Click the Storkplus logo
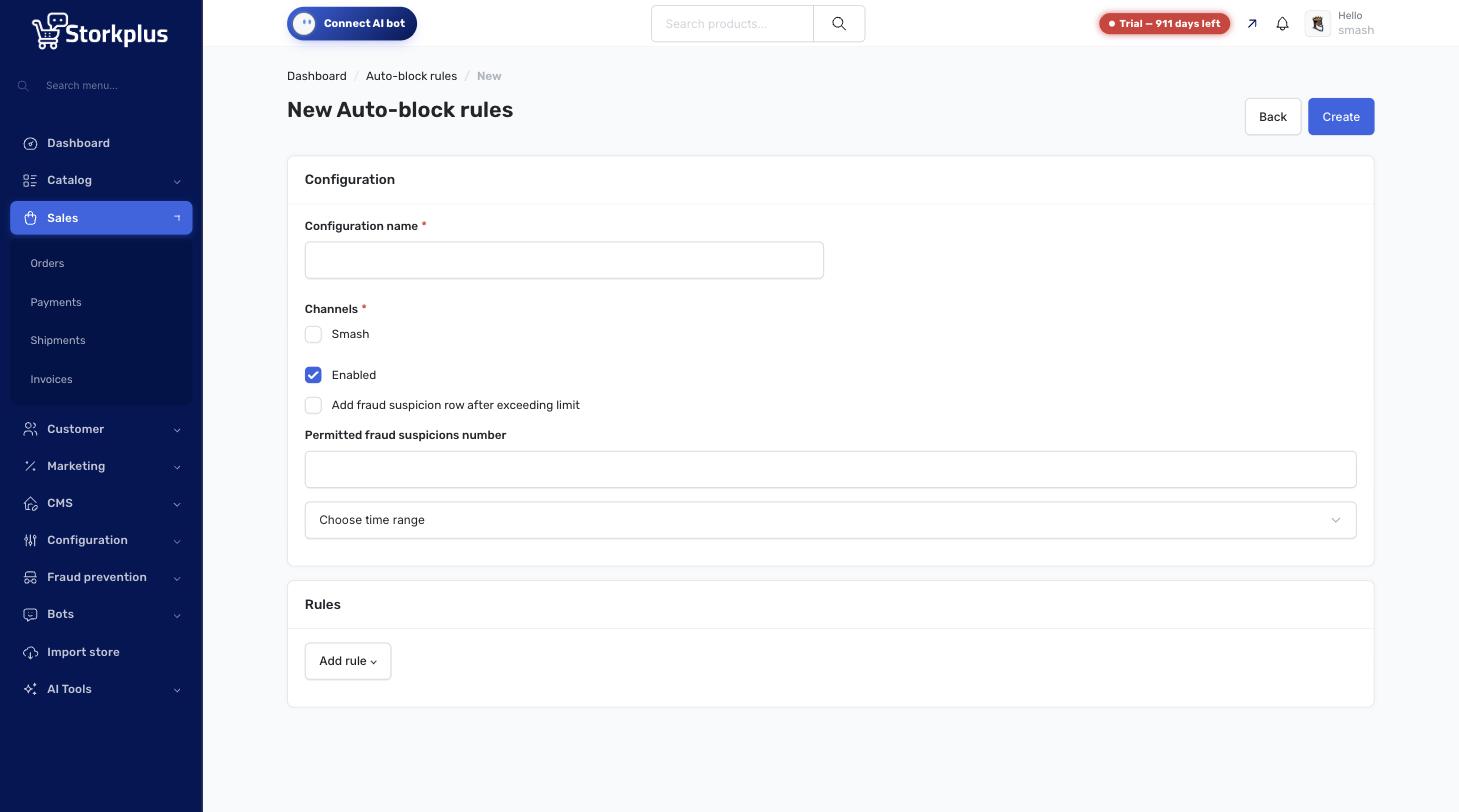 tap(100, 31)
